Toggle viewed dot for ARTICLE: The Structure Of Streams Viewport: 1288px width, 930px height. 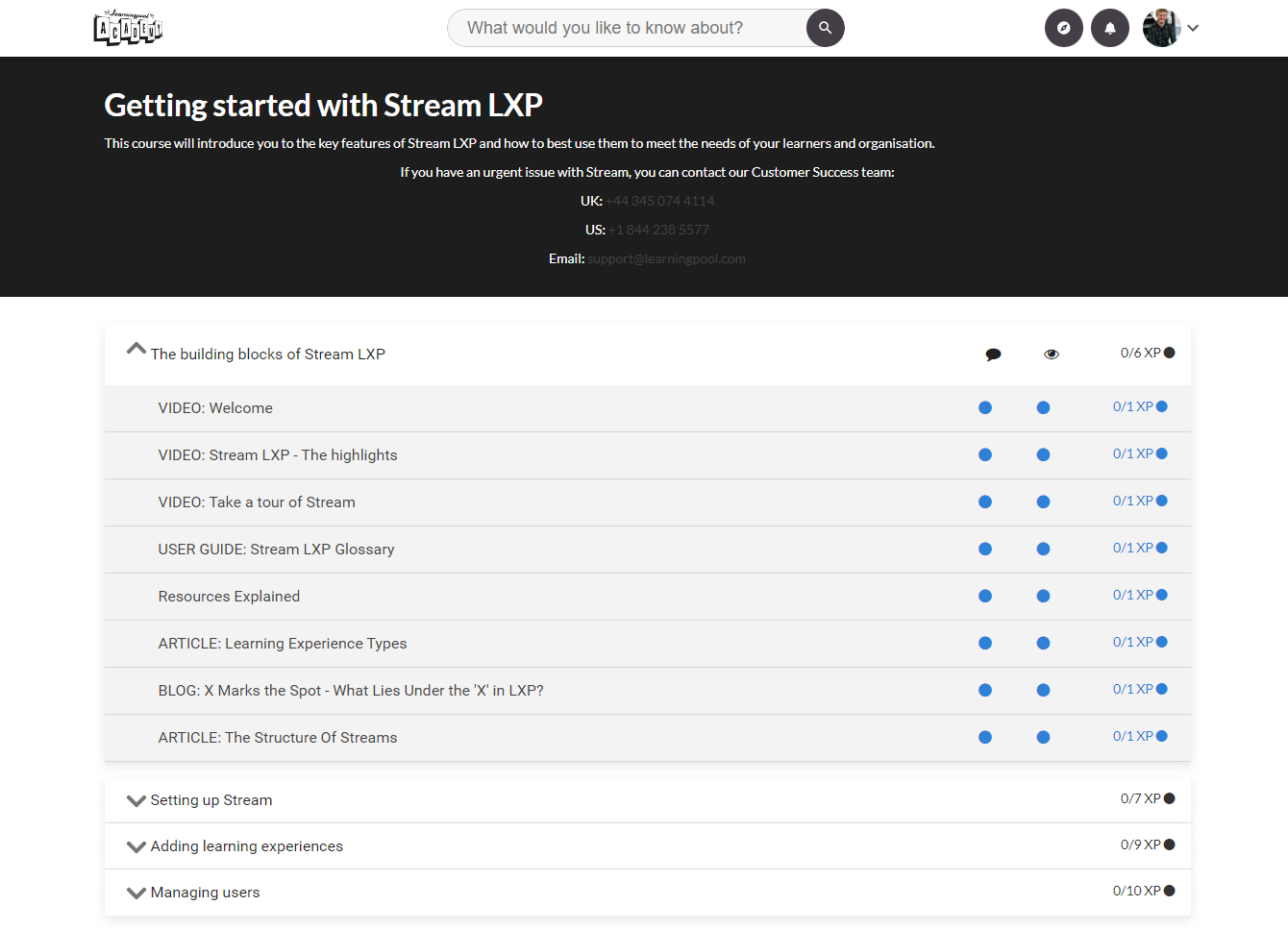pyautogui.click(x=1043, y=737)
